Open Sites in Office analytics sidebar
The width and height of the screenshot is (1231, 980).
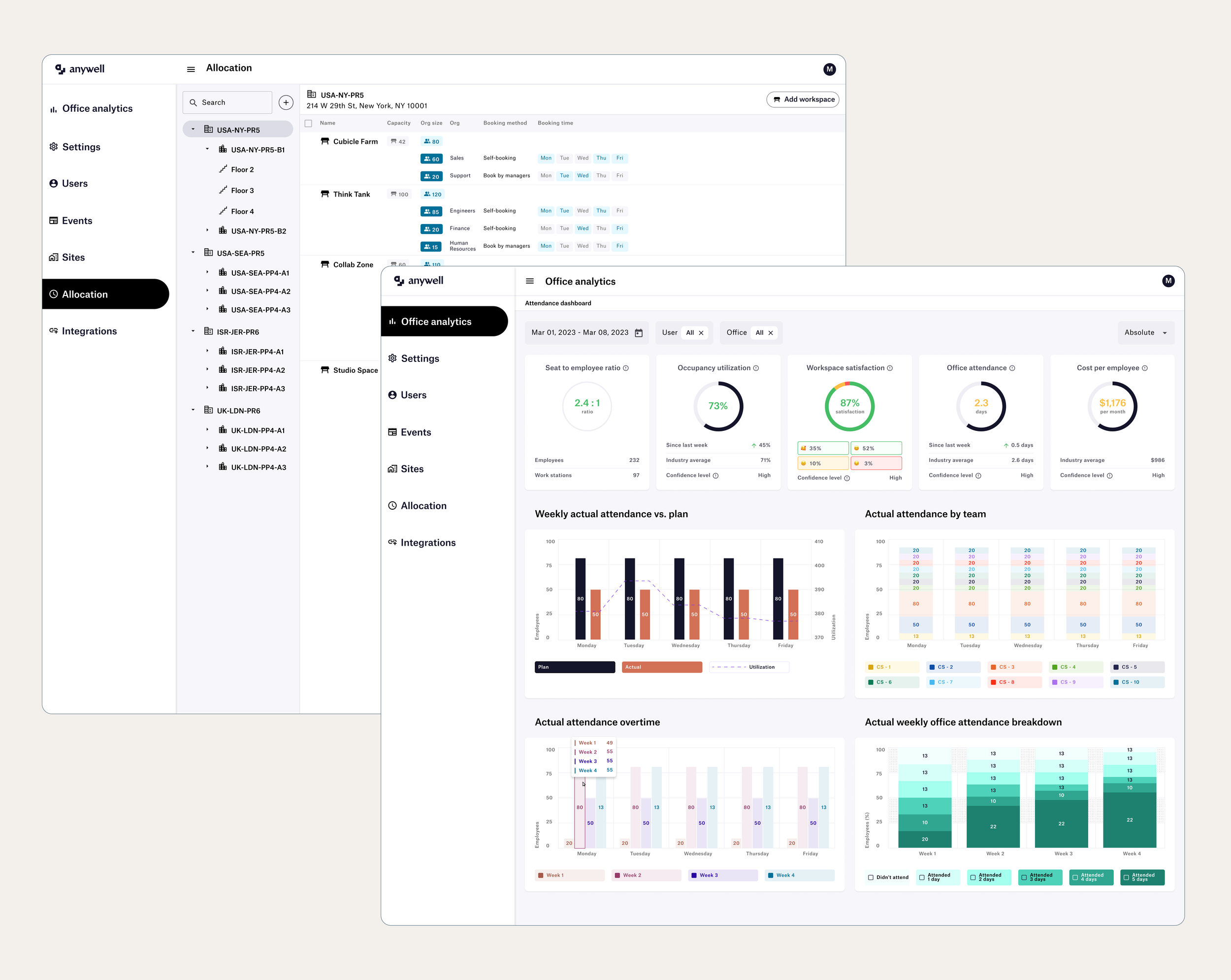pyautogui.click(x=405, y=469)
